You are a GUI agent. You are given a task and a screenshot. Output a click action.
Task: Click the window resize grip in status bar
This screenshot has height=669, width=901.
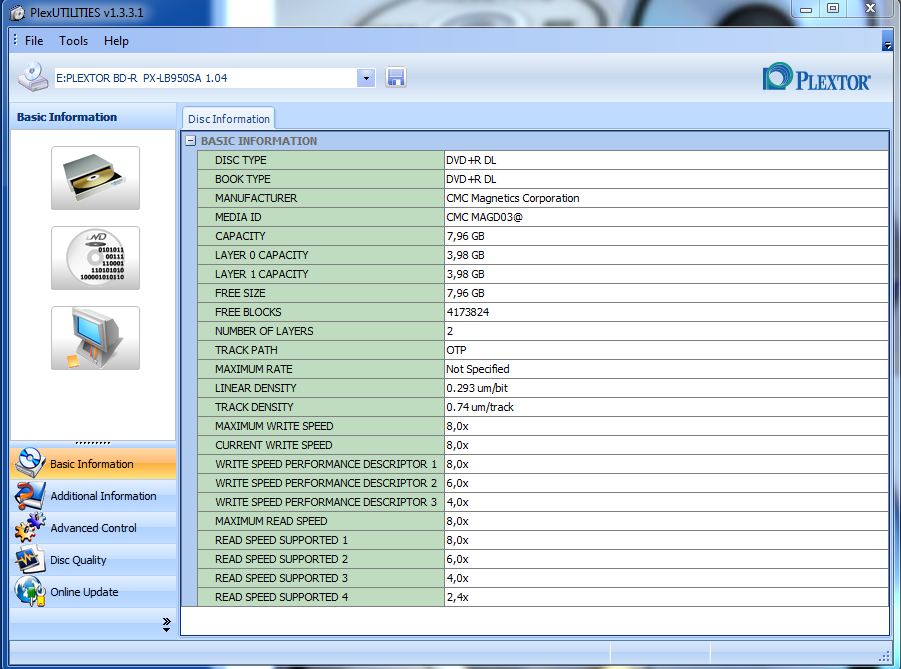coord(885,656)
